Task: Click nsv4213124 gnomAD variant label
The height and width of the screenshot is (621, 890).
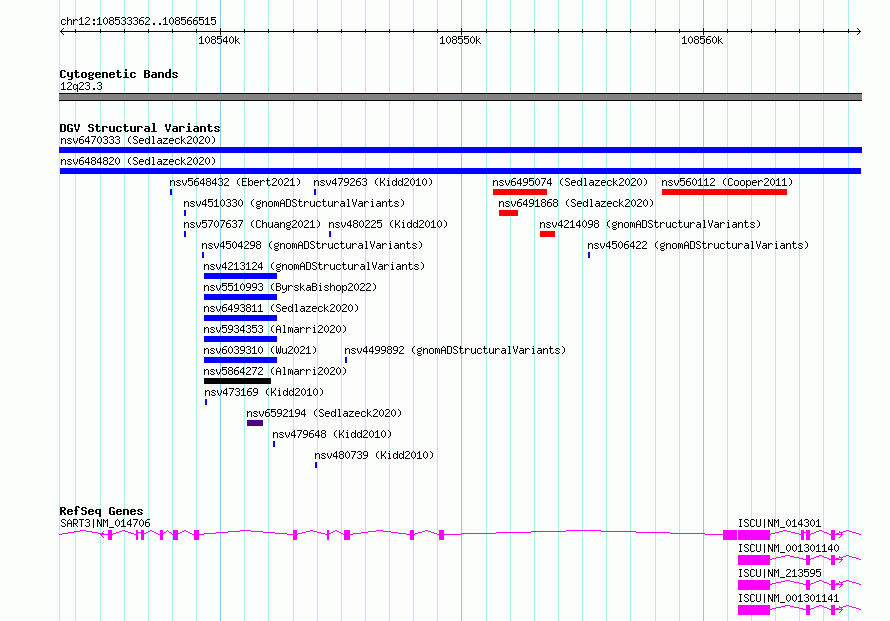Action: click(314, 266)
